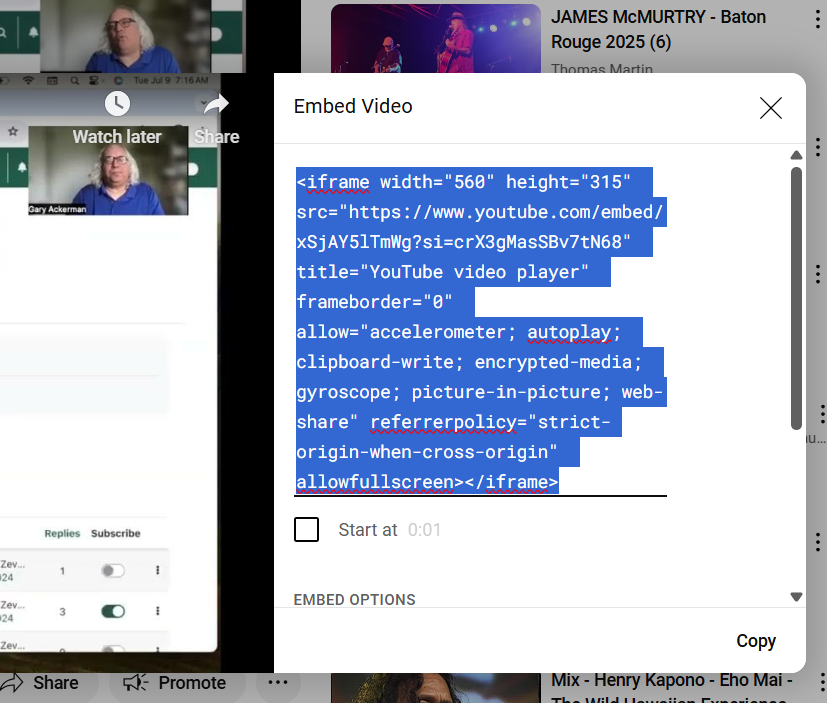The width and height of the screenshot is (827, 703).
Task: Enable the Start at checkbox
Action: coord(307,530)
